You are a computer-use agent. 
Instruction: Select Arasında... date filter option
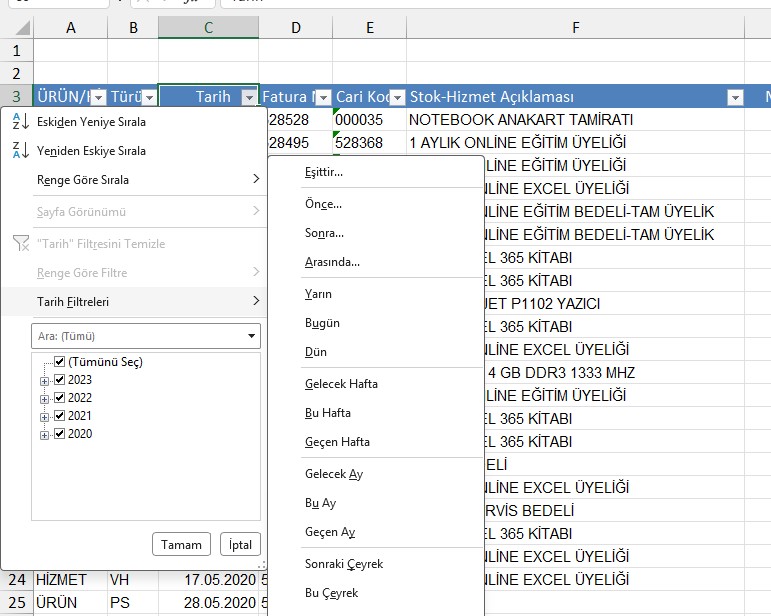pos(332,262)
